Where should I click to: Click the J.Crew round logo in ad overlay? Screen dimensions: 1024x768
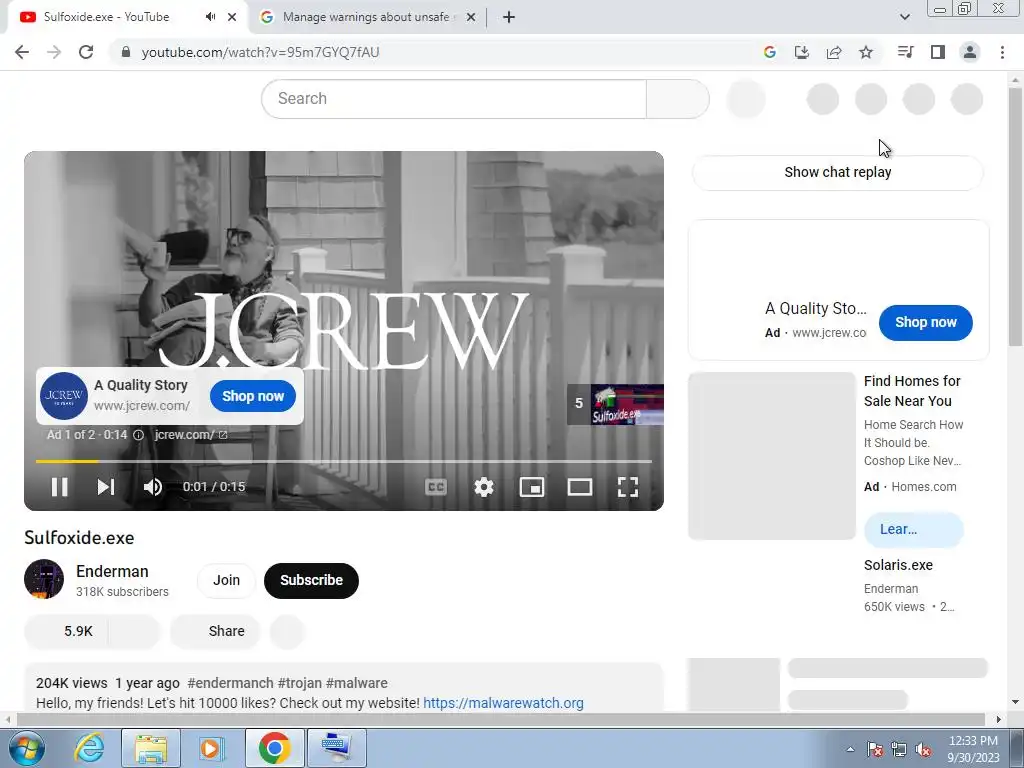(x=64, y=396)
